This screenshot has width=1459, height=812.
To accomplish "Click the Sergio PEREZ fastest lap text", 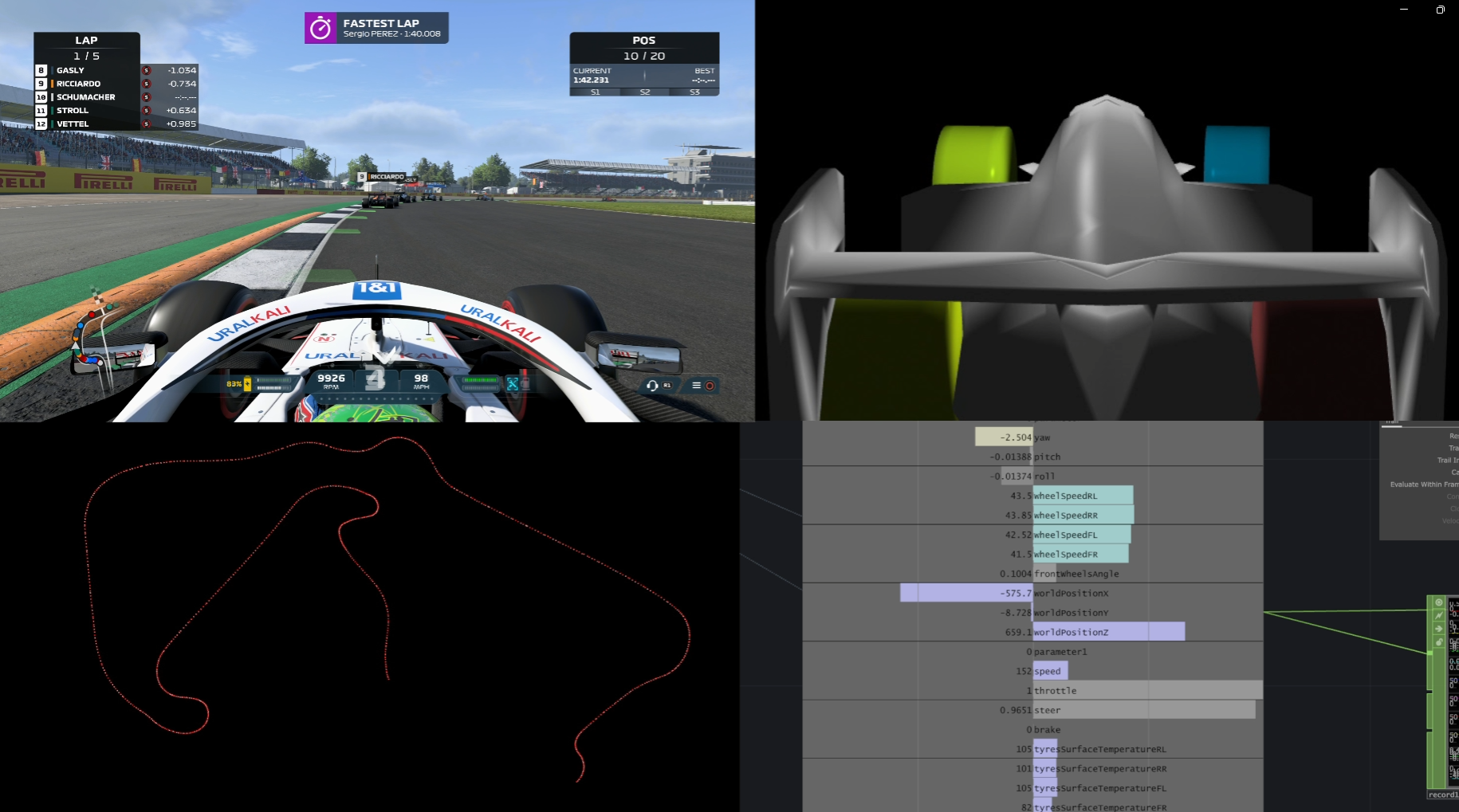I will 391,34.
